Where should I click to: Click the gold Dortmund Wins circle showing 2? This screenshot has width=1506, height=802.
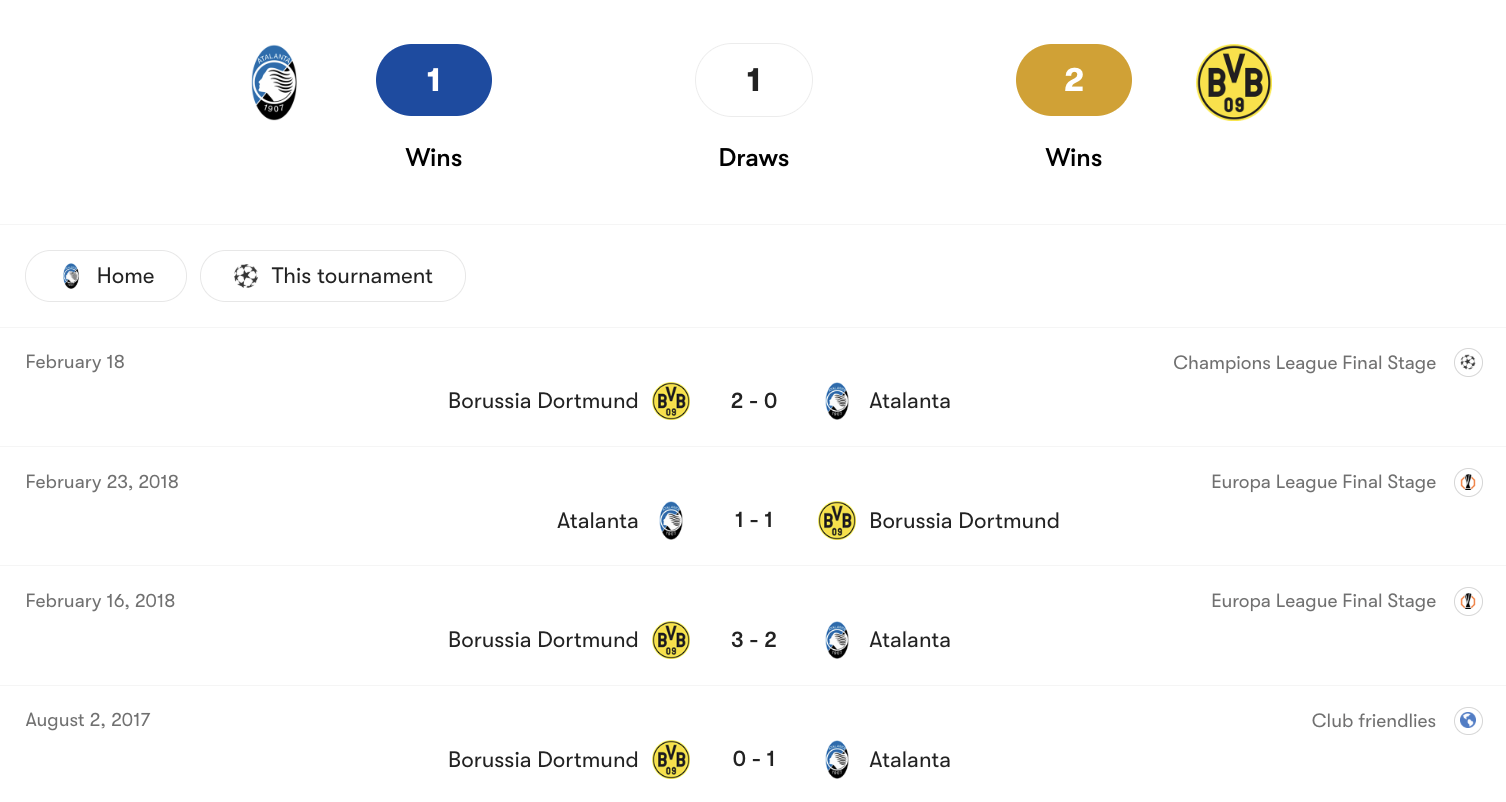(1073, 80)
